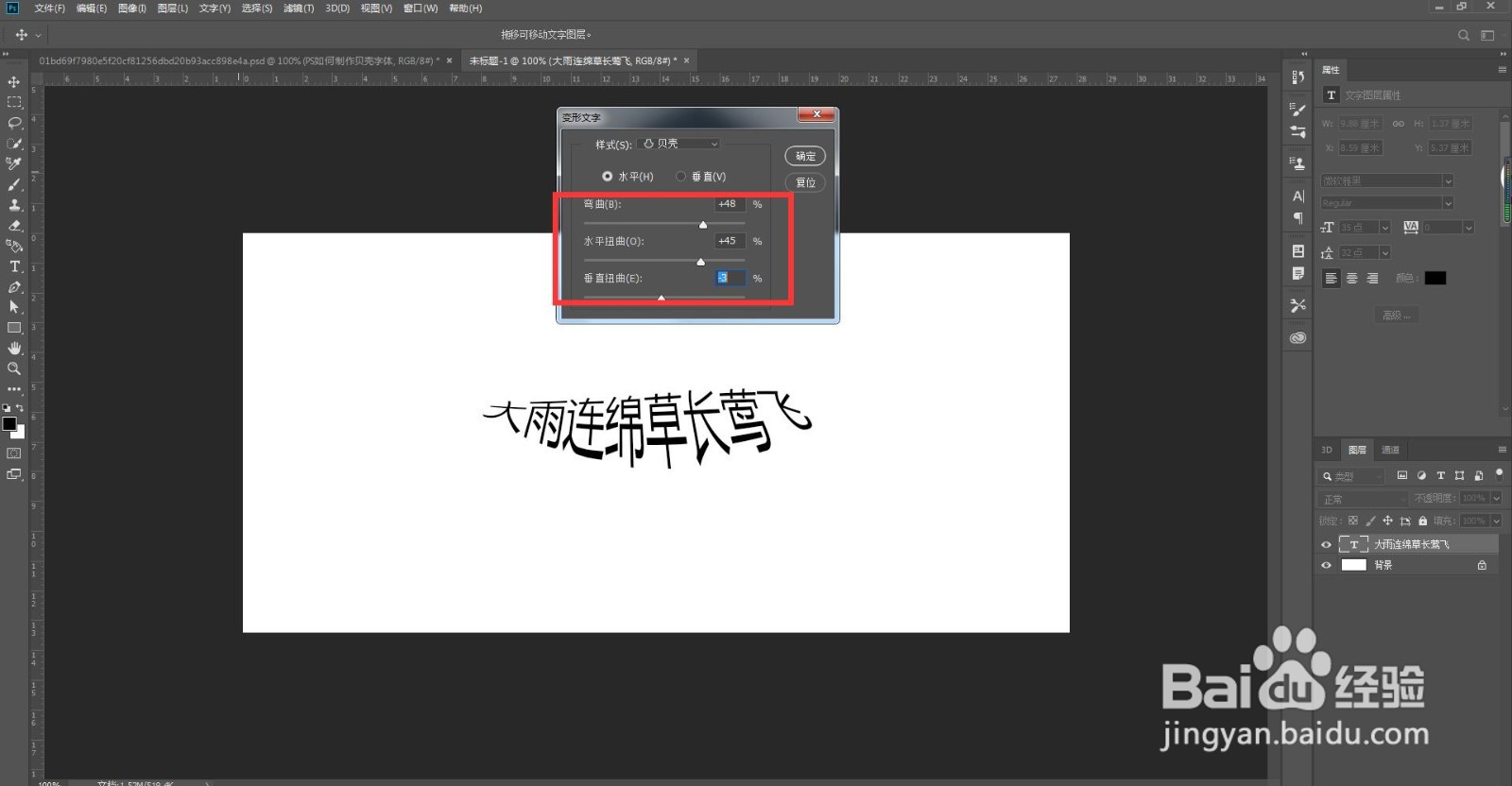
Task: Select the Horizontal radio button
Action: [607, 177]
